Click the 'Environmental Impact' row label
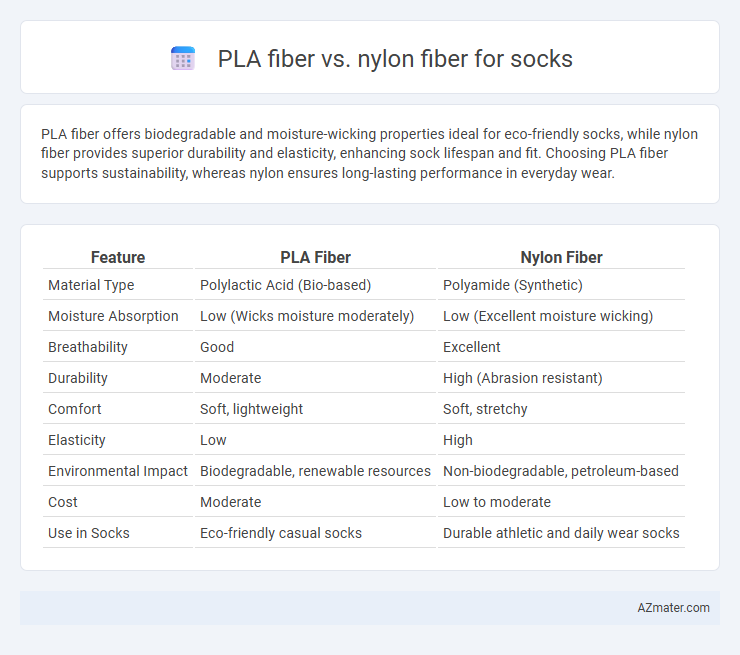Viewport: 740px width, 655px height. (118, 471)
